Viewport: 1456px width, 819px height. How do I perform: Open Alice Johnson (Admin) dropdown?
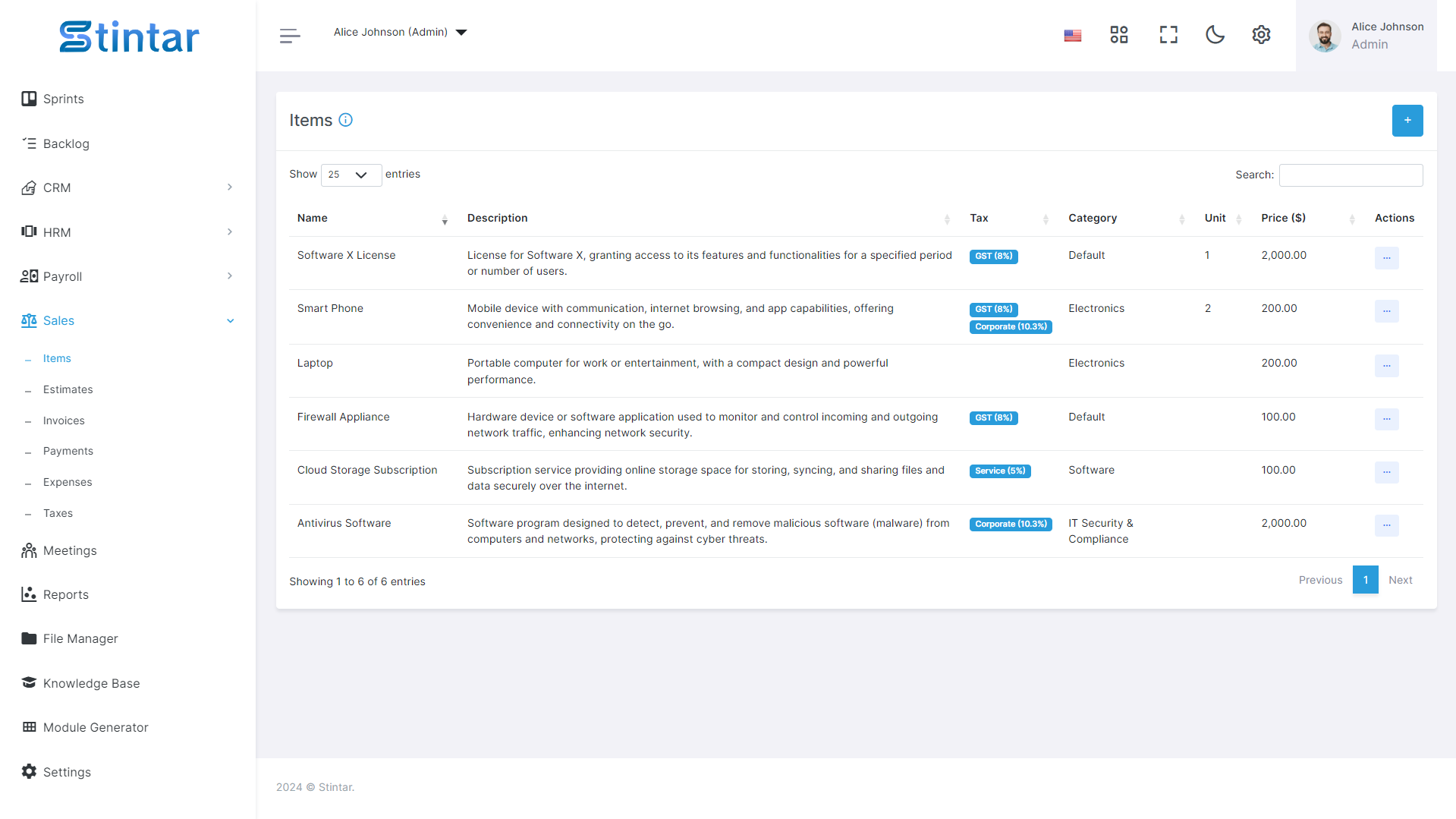[x=400, y=32]
